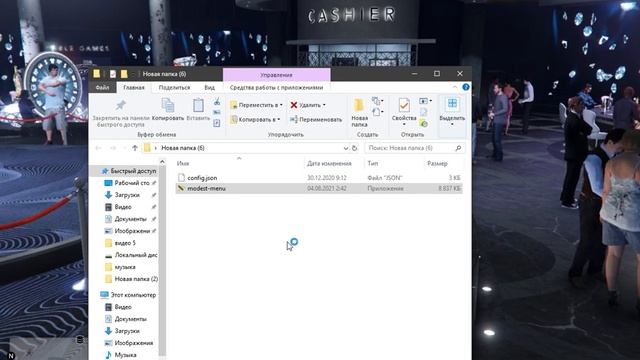The height and width of the screenshot is (360, 640).
Task: Click the History icon in Открыть group
Action: pyautogui.click(x=423, y=123)
